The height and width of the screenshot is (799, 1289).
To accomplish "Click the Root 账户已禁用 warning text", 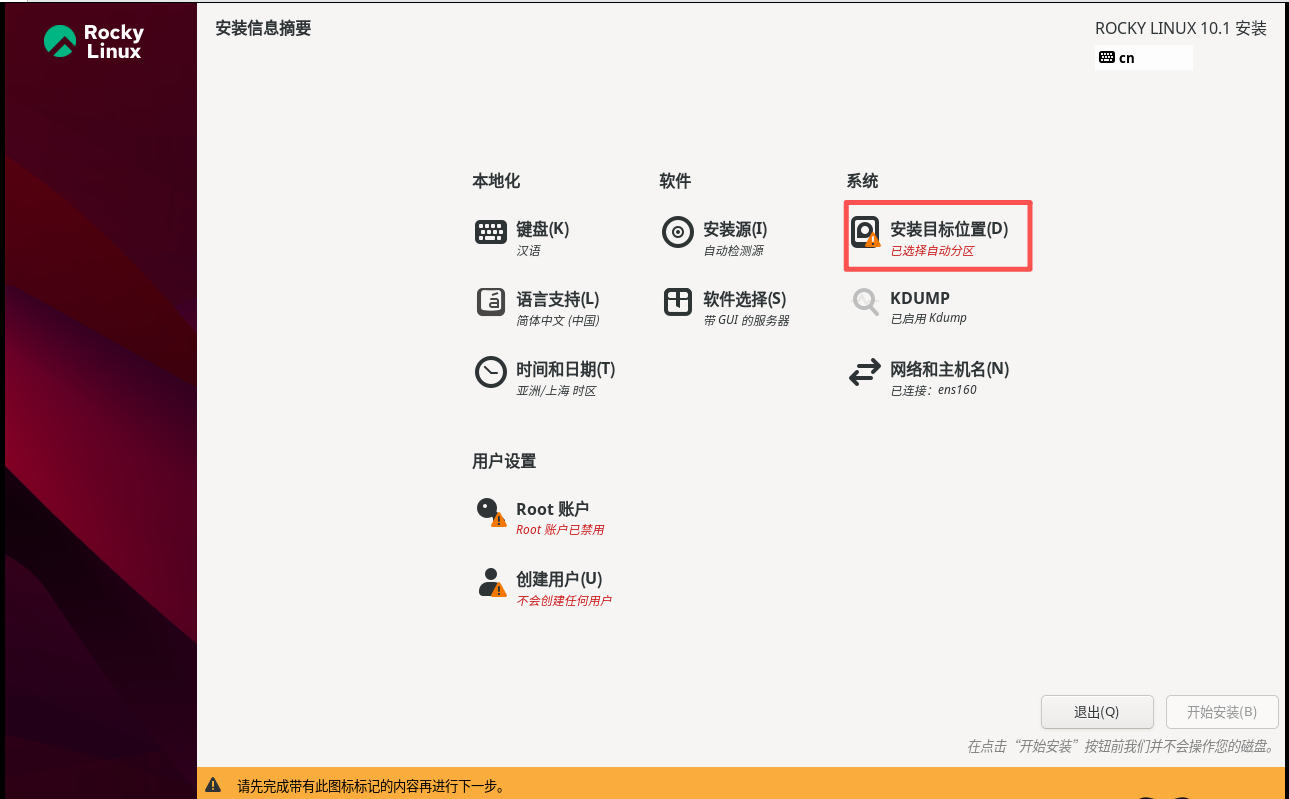I will pyautogui.click(x=560, y=529).
